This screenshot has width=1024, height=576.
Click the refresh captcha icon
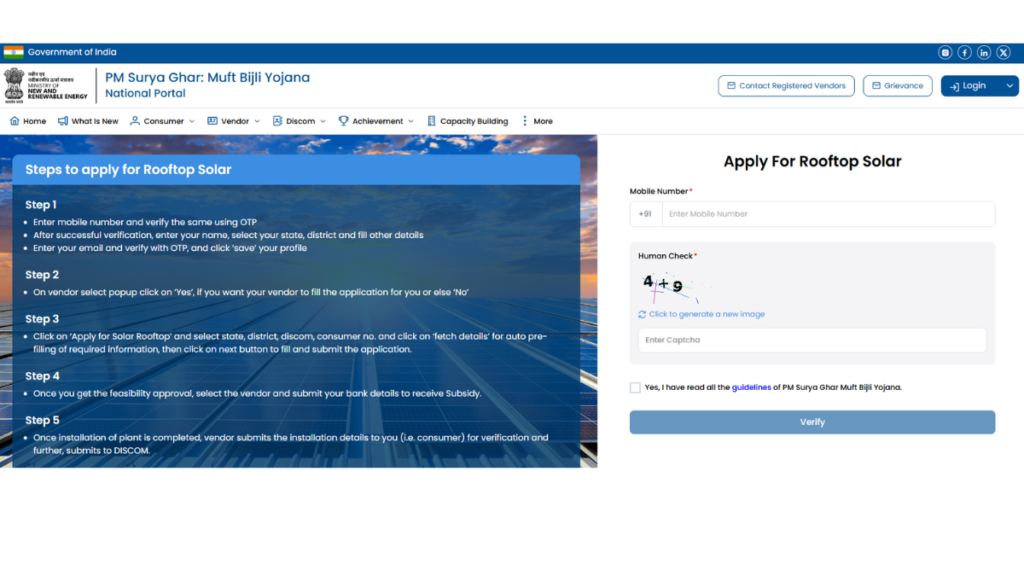point(642,314)
